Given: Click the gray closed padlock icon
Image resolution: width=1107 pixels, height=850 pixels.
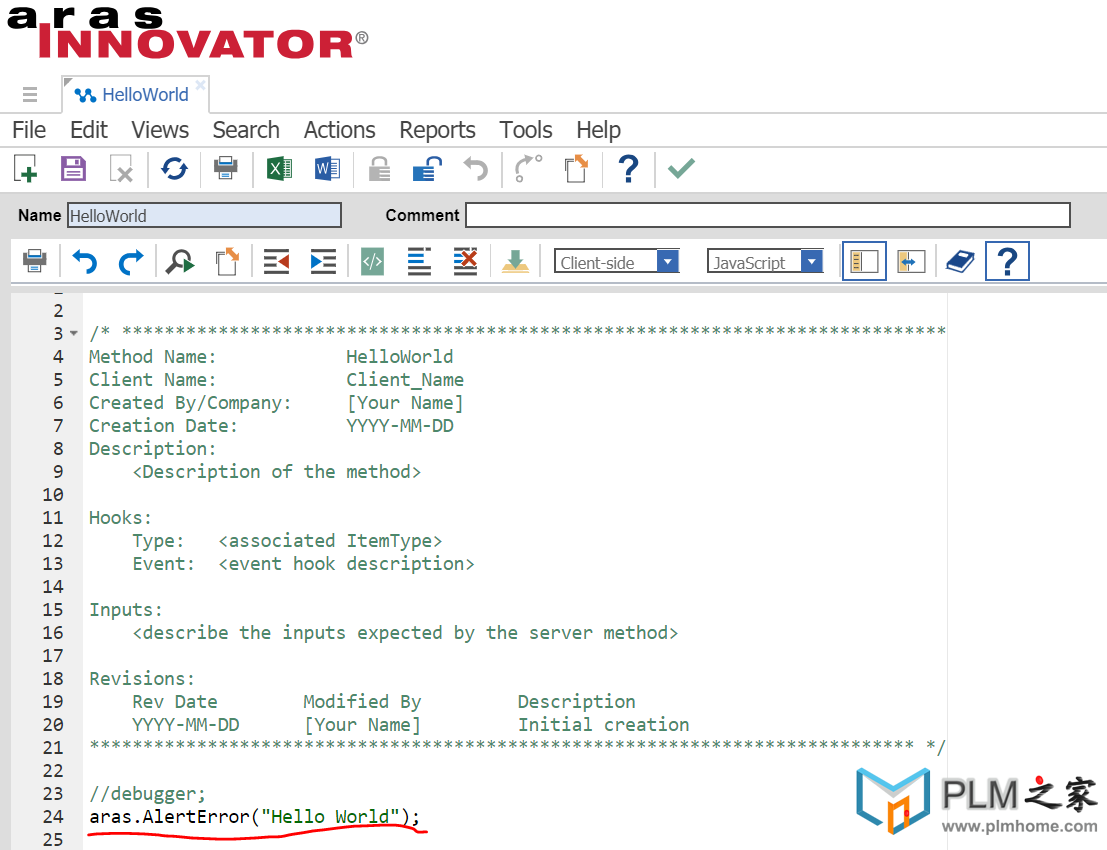Looking at the screenshot, I should [380, 169].
